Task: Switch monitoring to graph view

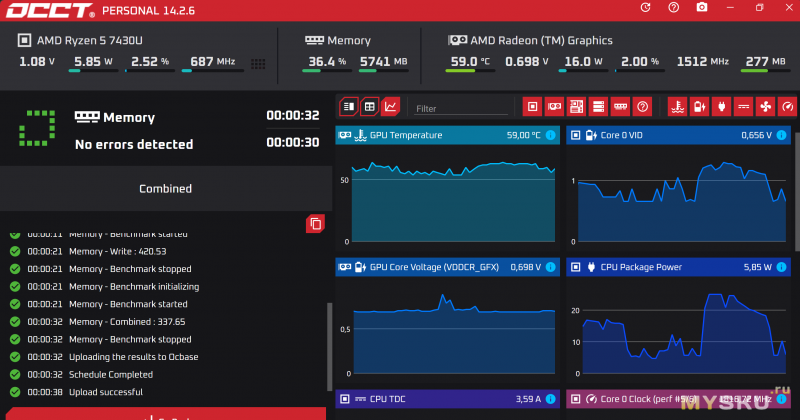Action: (x=390, y=106)
